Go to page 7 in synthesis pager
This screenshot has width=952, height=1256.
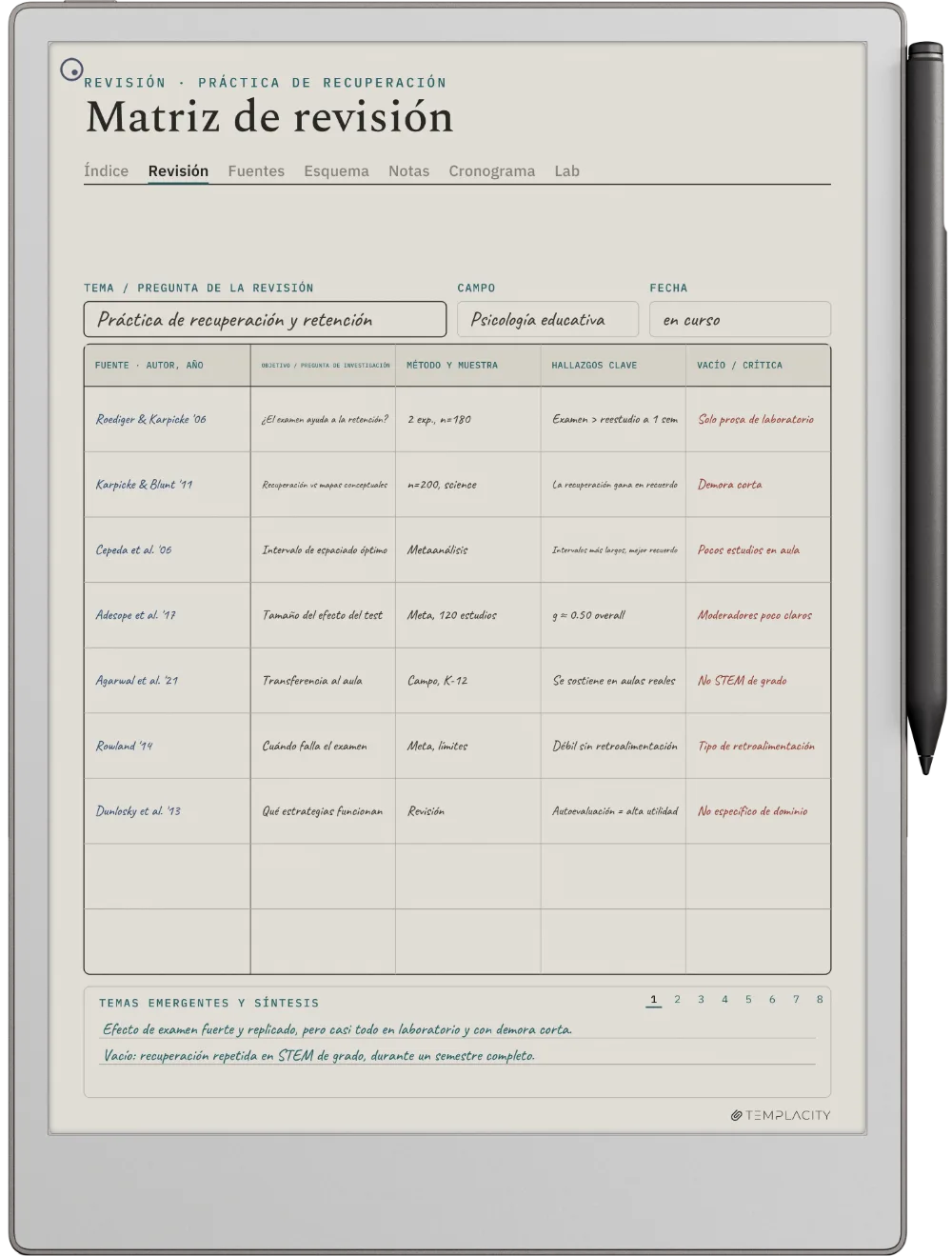pos(796,1000)
